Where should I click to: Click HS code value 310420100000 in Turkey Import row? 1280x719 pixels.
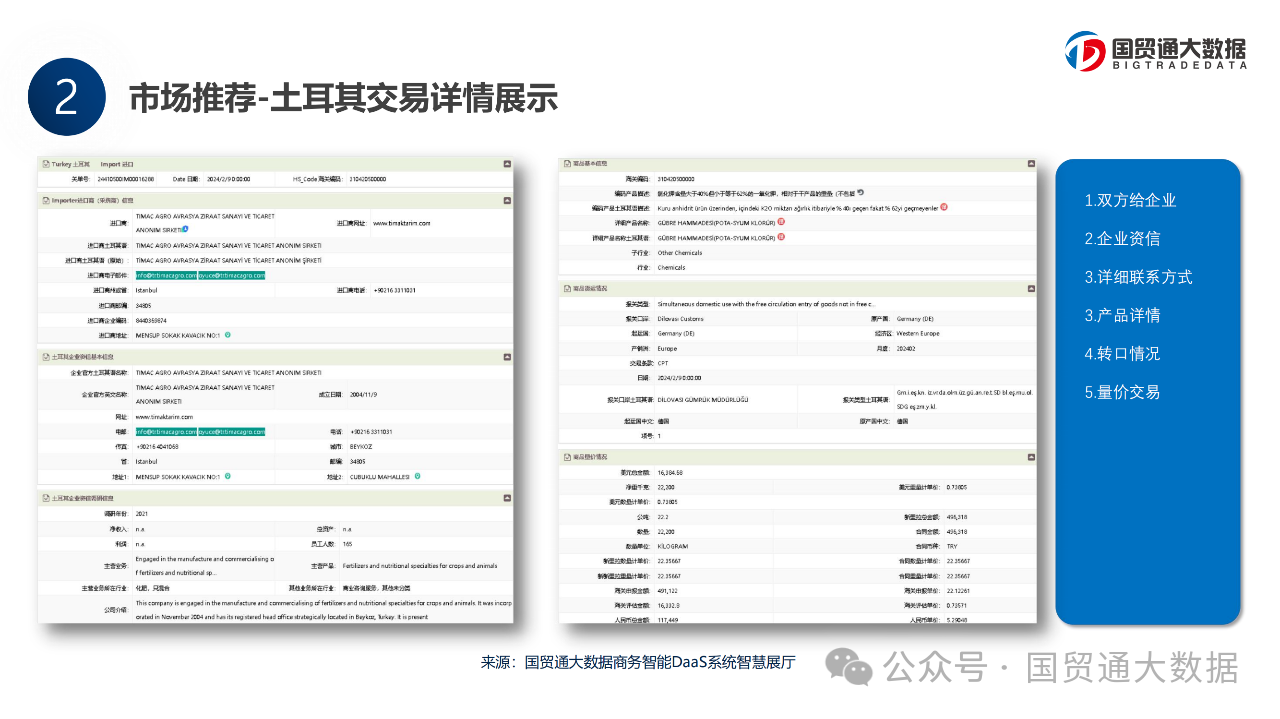(x=368, y=179)
